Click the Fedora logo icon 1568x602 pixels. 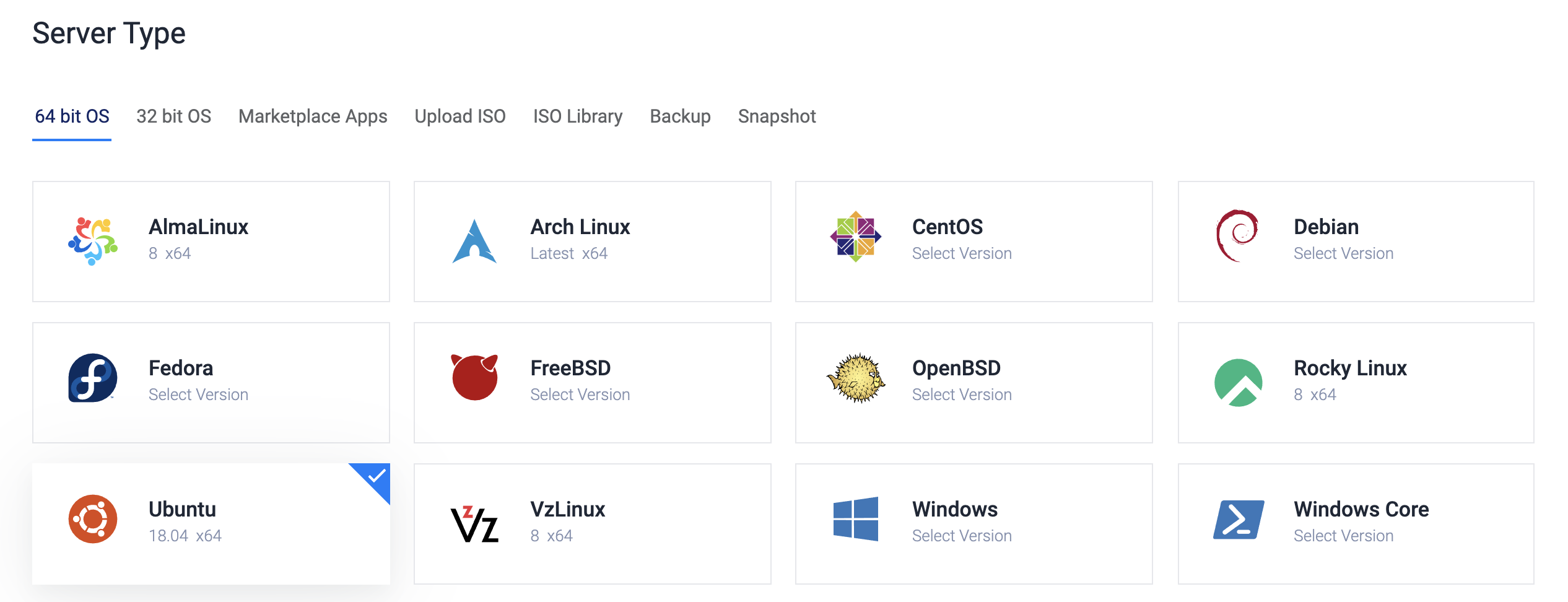(x=93, y=378)
